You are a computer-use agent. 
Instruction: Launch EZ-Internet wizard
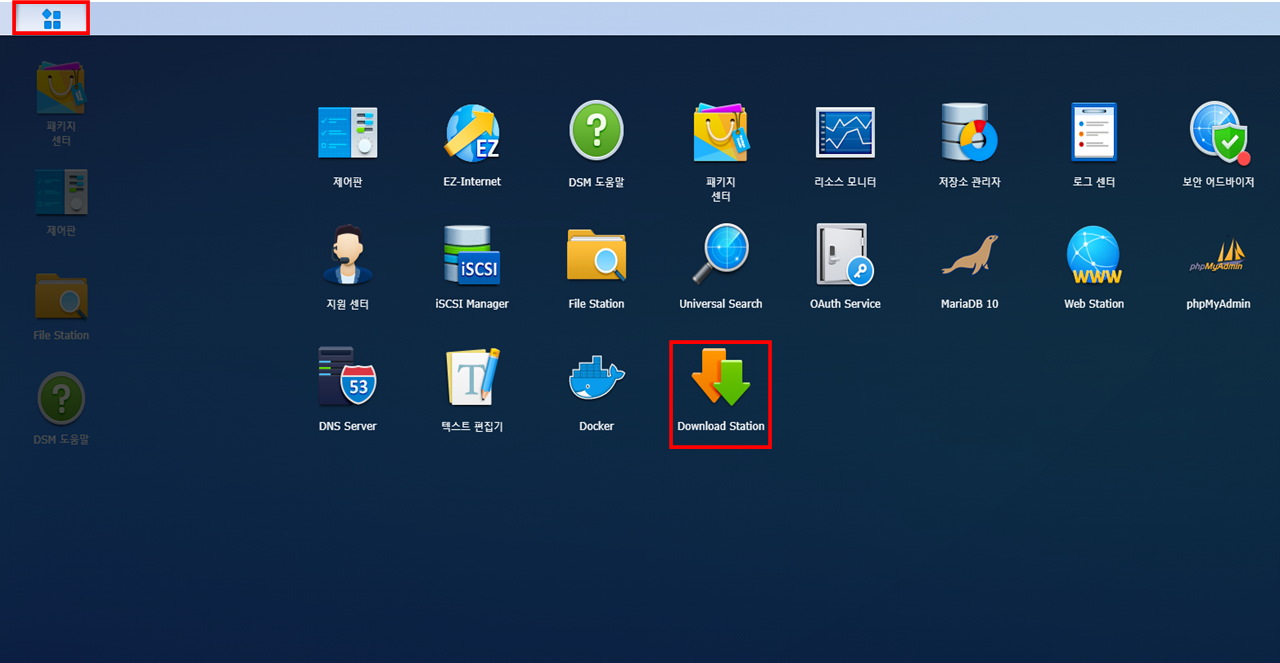point(472,133)
